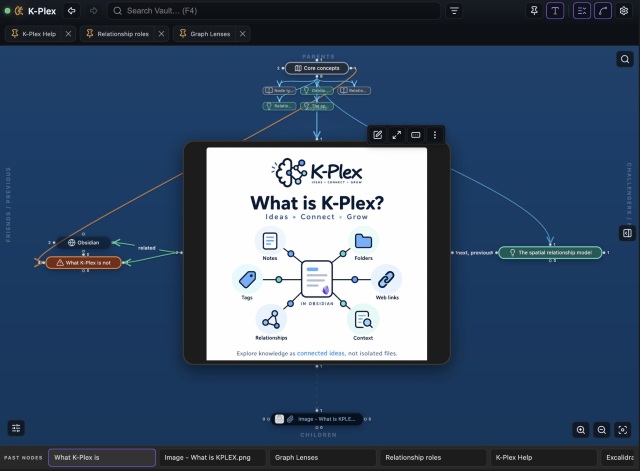The width and height of the screenshot is (640, 471).
Task: Open the pinned Graph Lenses tab
Action: coord(205,34)
